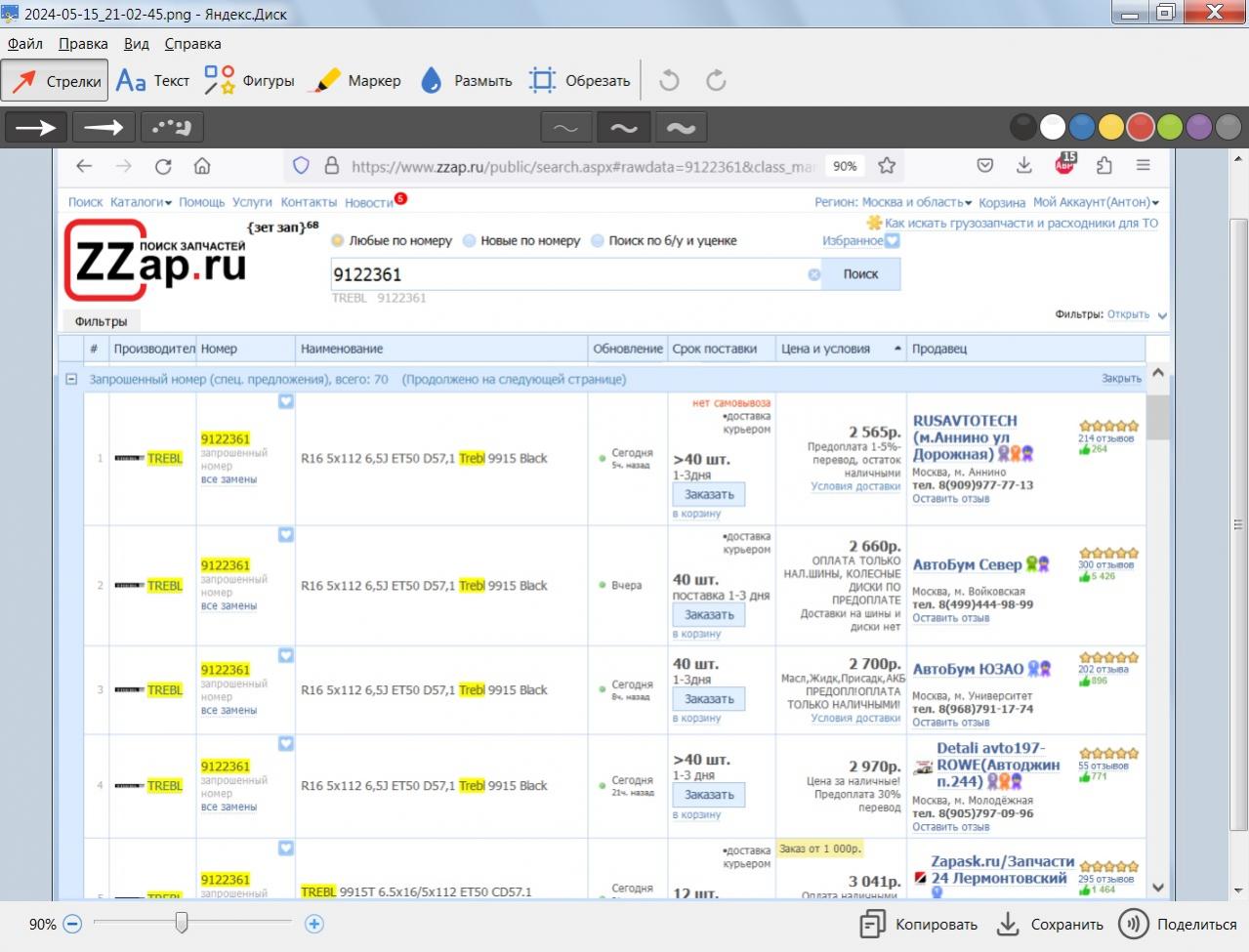Screen dimensions: 1249x952
Task: Open the АвтоБум Север seller link
Action: tap(967, 564)
